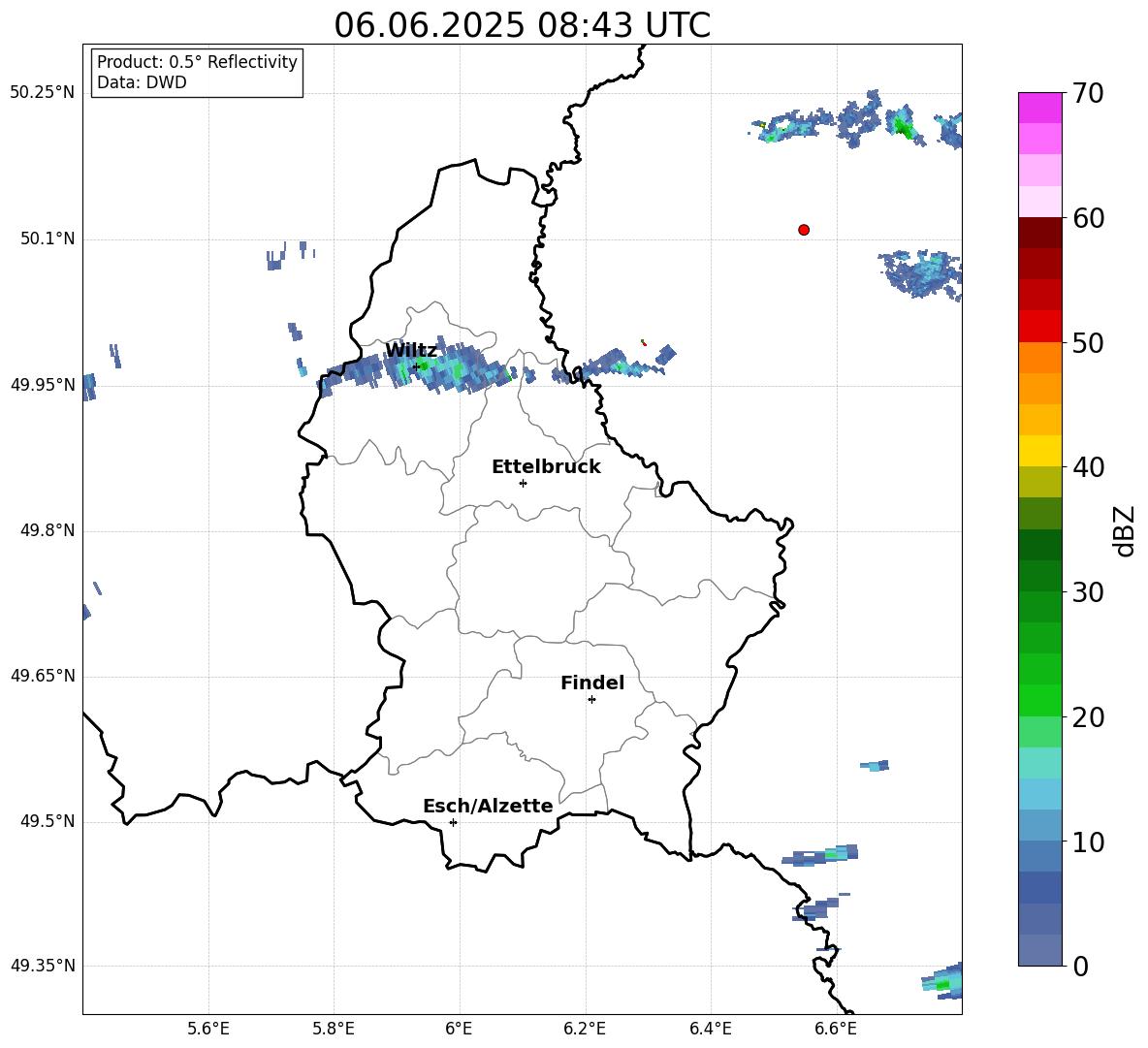Image resolution: width=1148 pixels, height=1048 pixels.
Task: Click the Esch/Alzette city label
Action: click(x=488, y=807)
